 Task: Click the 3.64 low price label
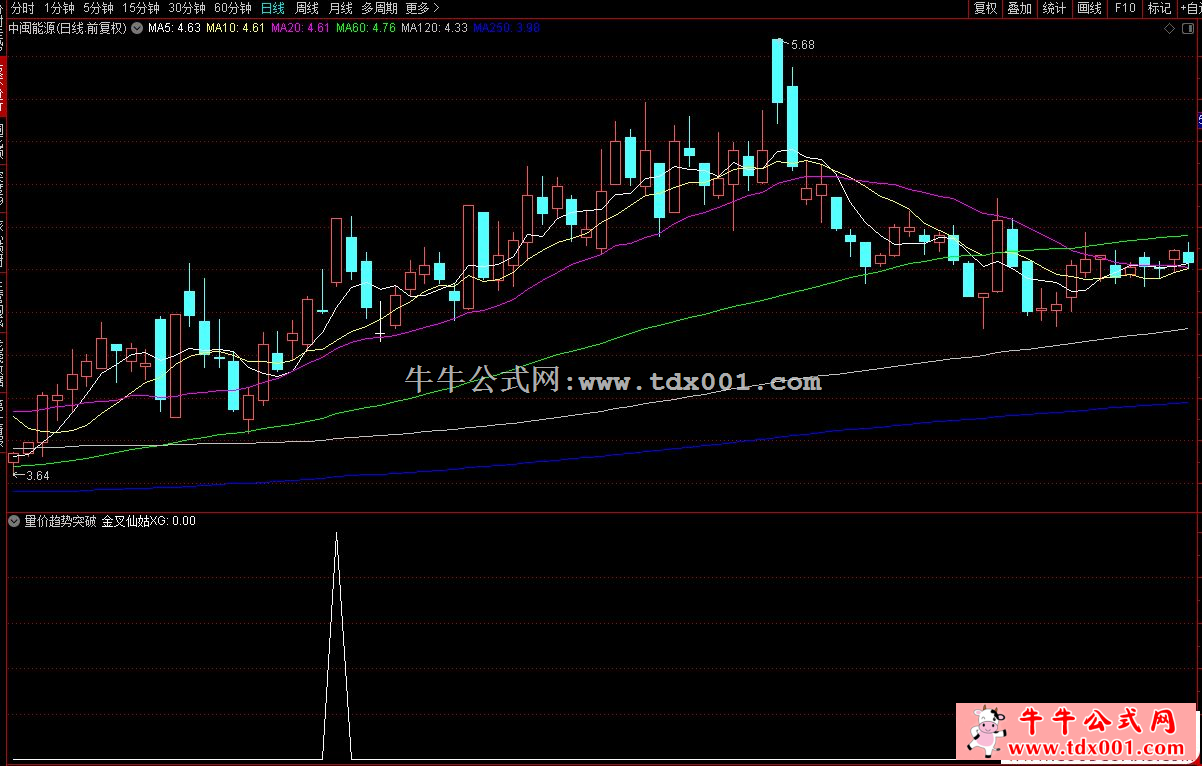[x=37, y=476]
